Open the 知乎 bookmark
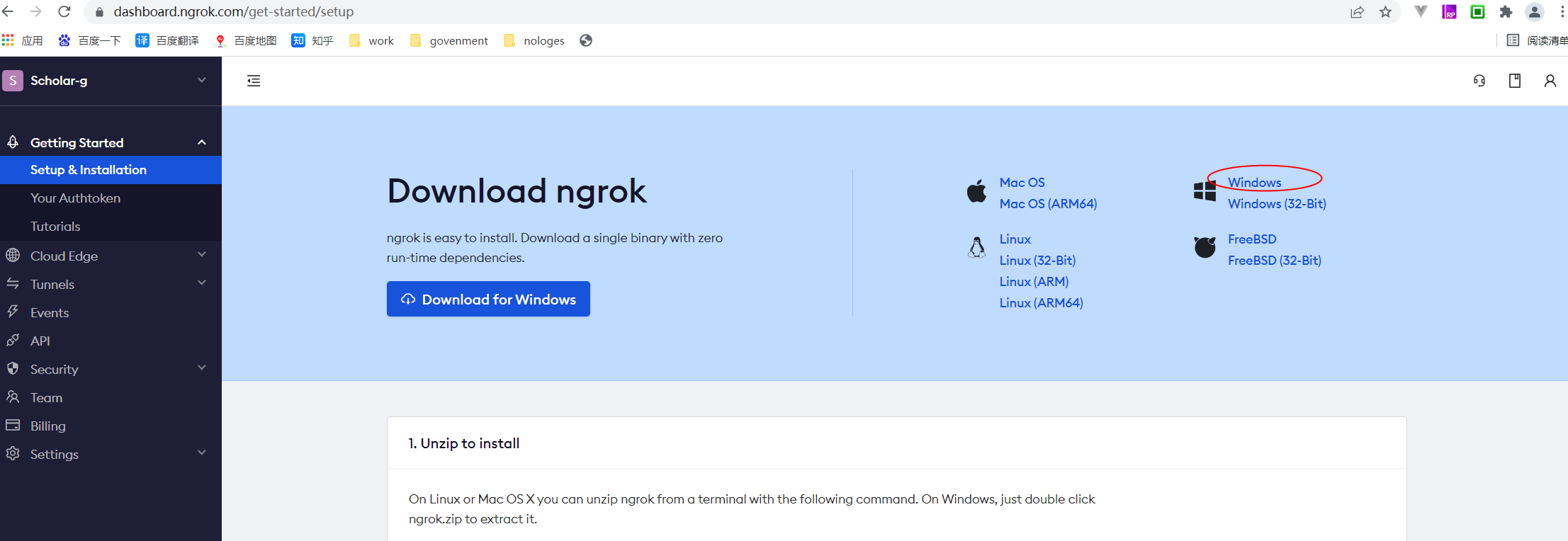Screen dimensions: 1568x541 312,40
